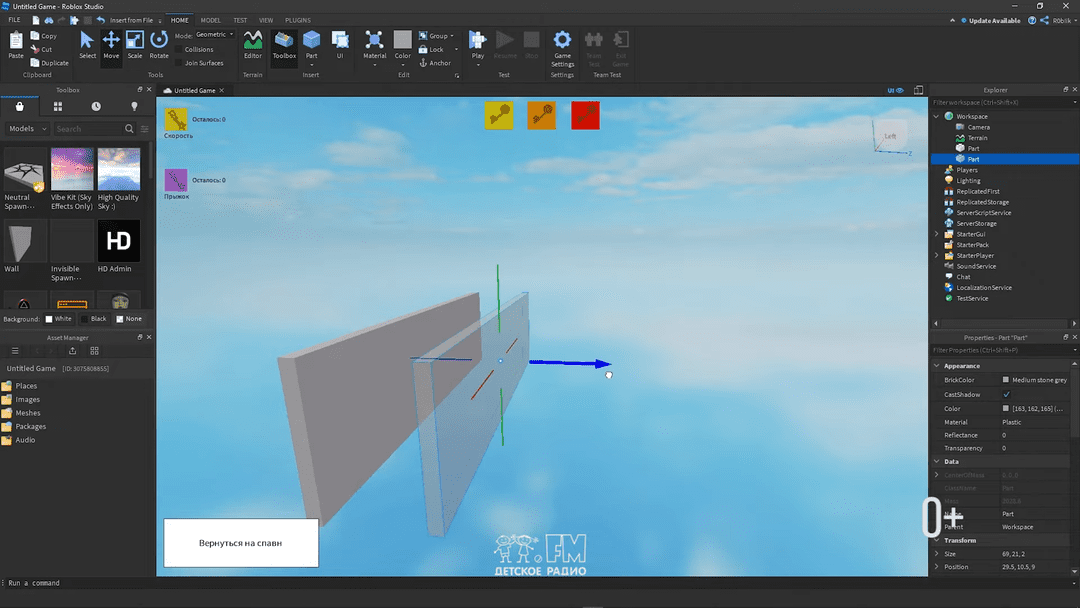Open Toolbox recent tab

(96, 106)
